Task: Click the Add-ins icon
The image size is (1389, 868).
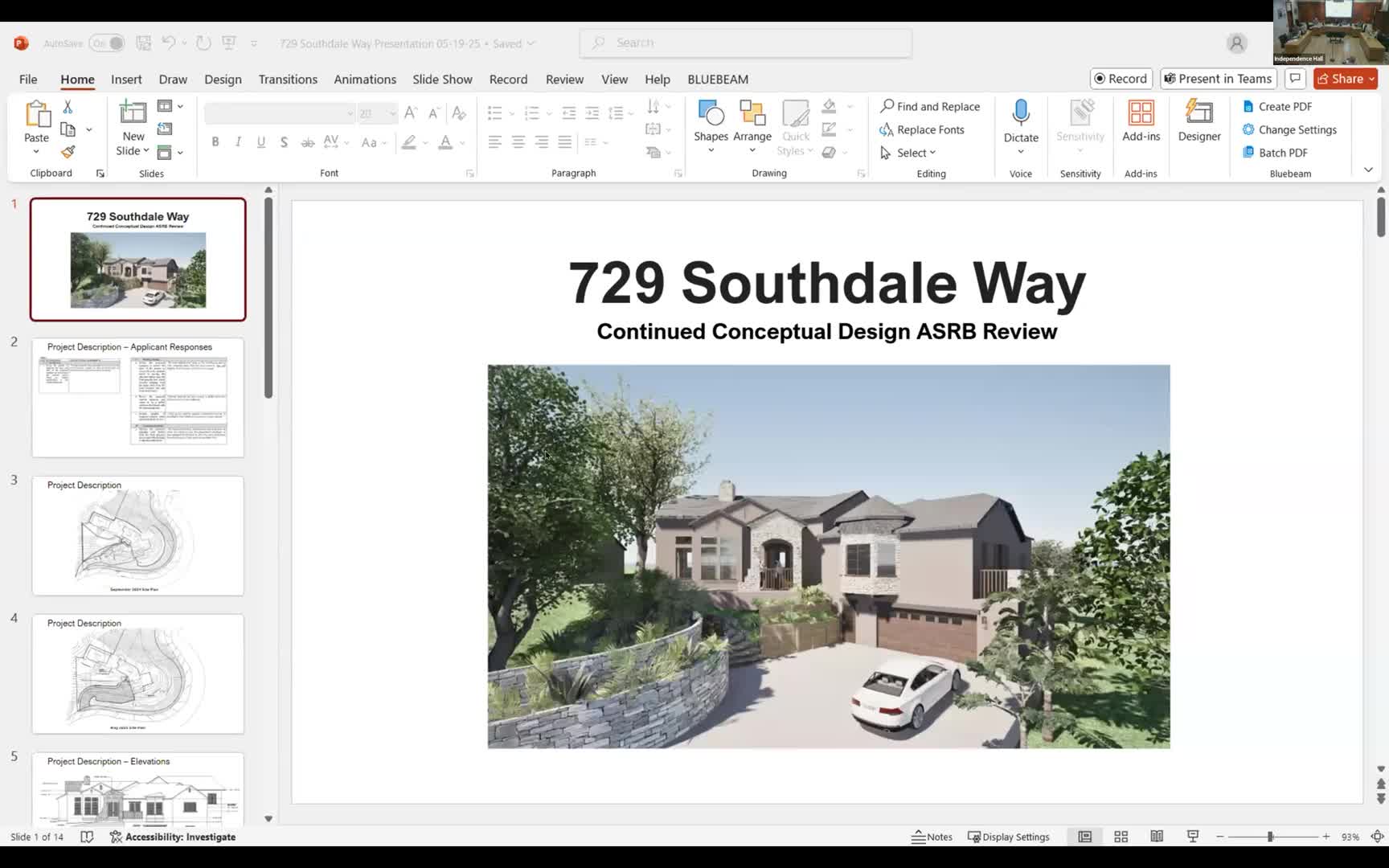Action: [1141, 113]
